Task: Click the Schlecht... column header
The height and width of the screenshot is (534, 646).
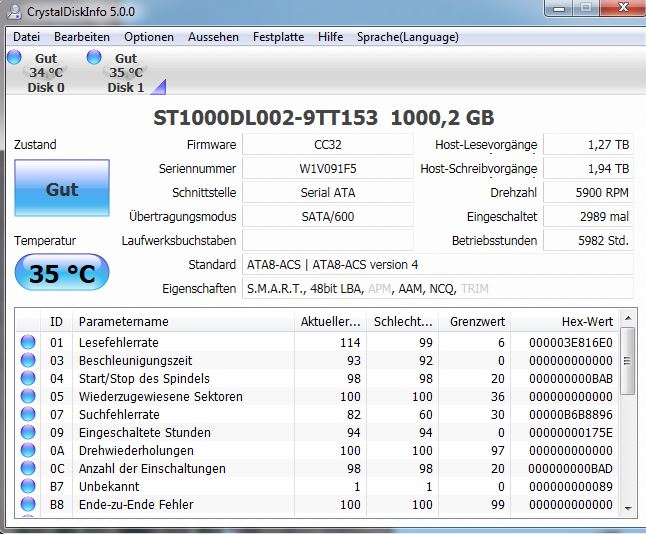Action: [403, 321]
